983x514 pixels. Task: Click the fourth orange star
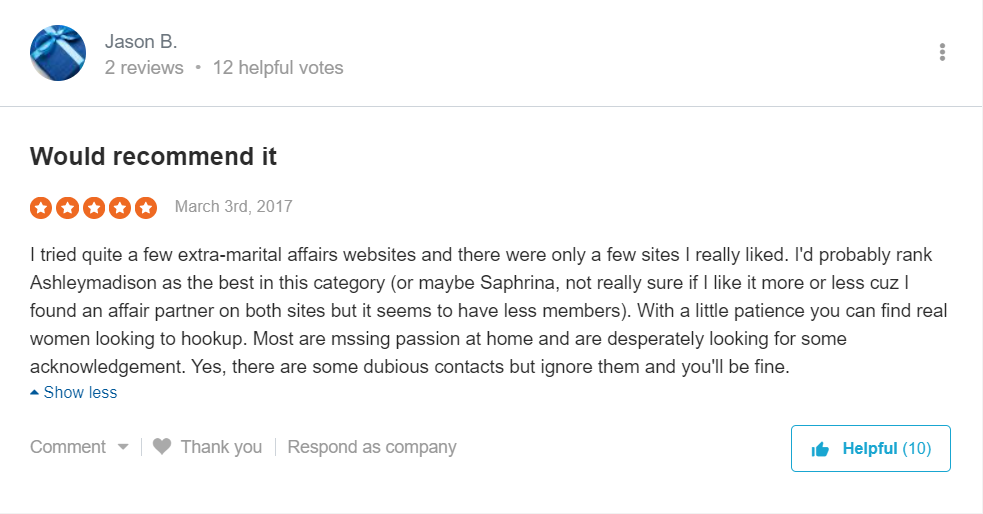(x=120, y=207)
